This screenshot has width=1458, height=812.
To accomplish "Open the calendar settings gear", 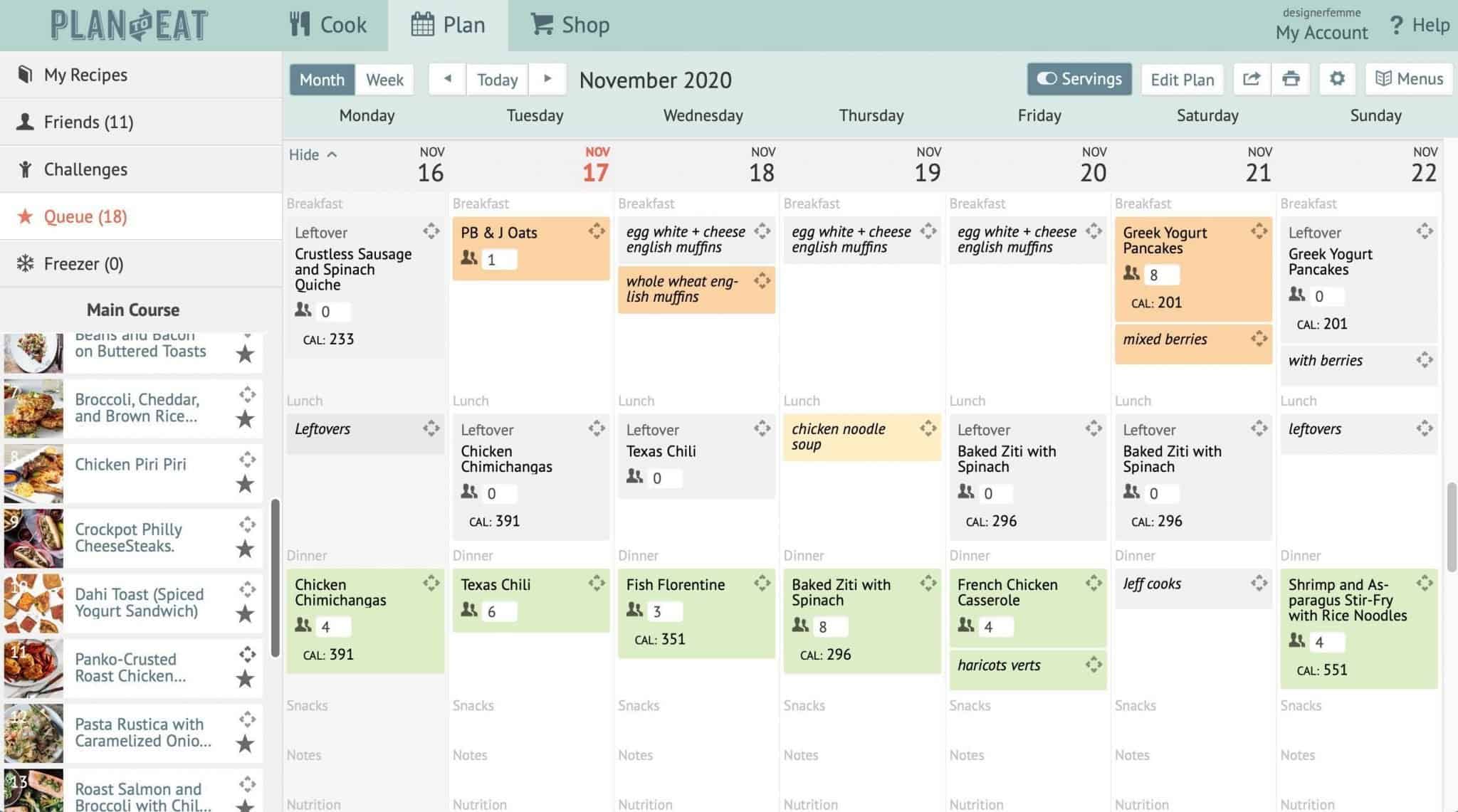I will coord(1336,79).
